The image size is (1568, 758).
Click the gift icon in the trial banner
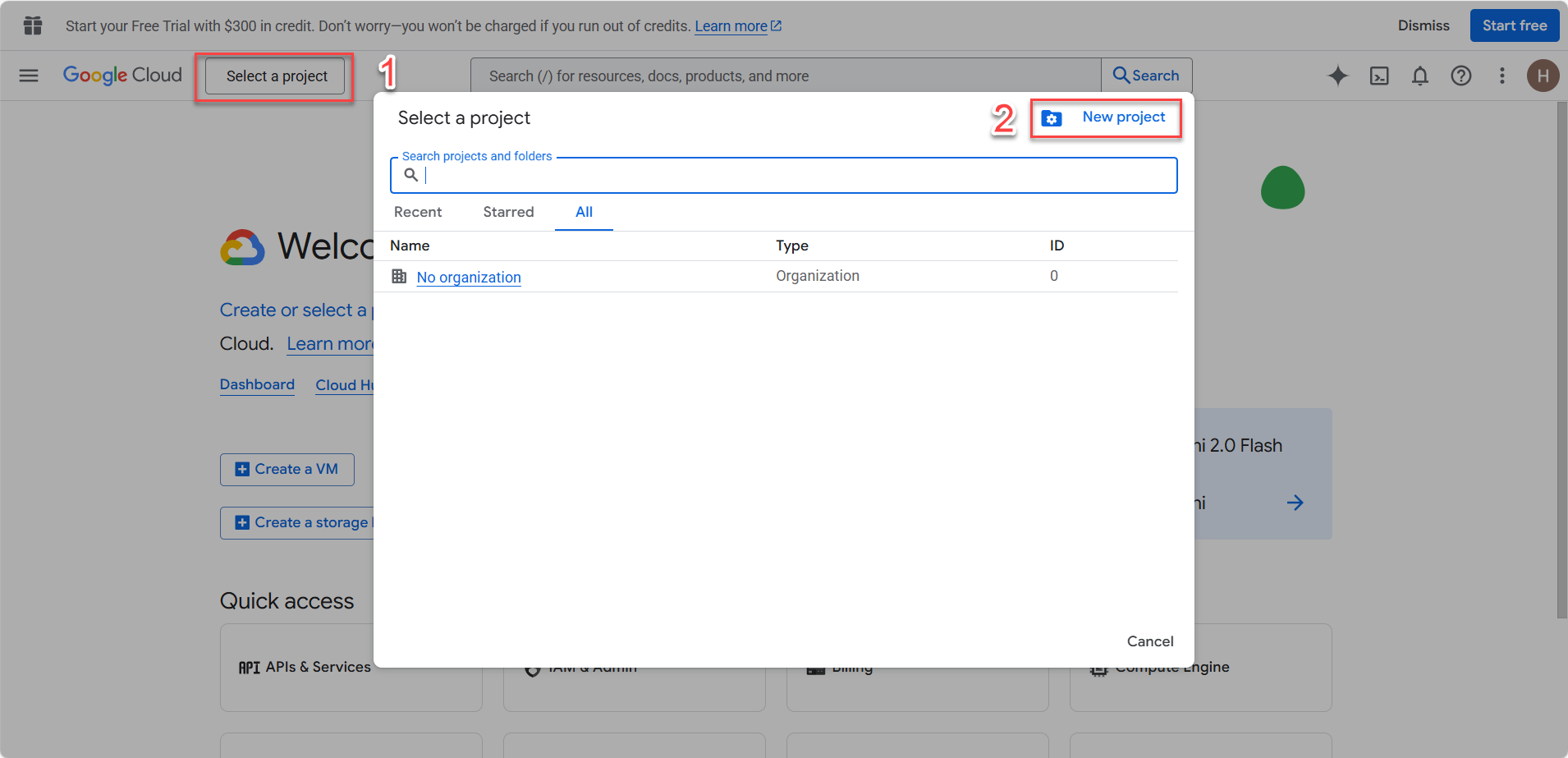33,25
